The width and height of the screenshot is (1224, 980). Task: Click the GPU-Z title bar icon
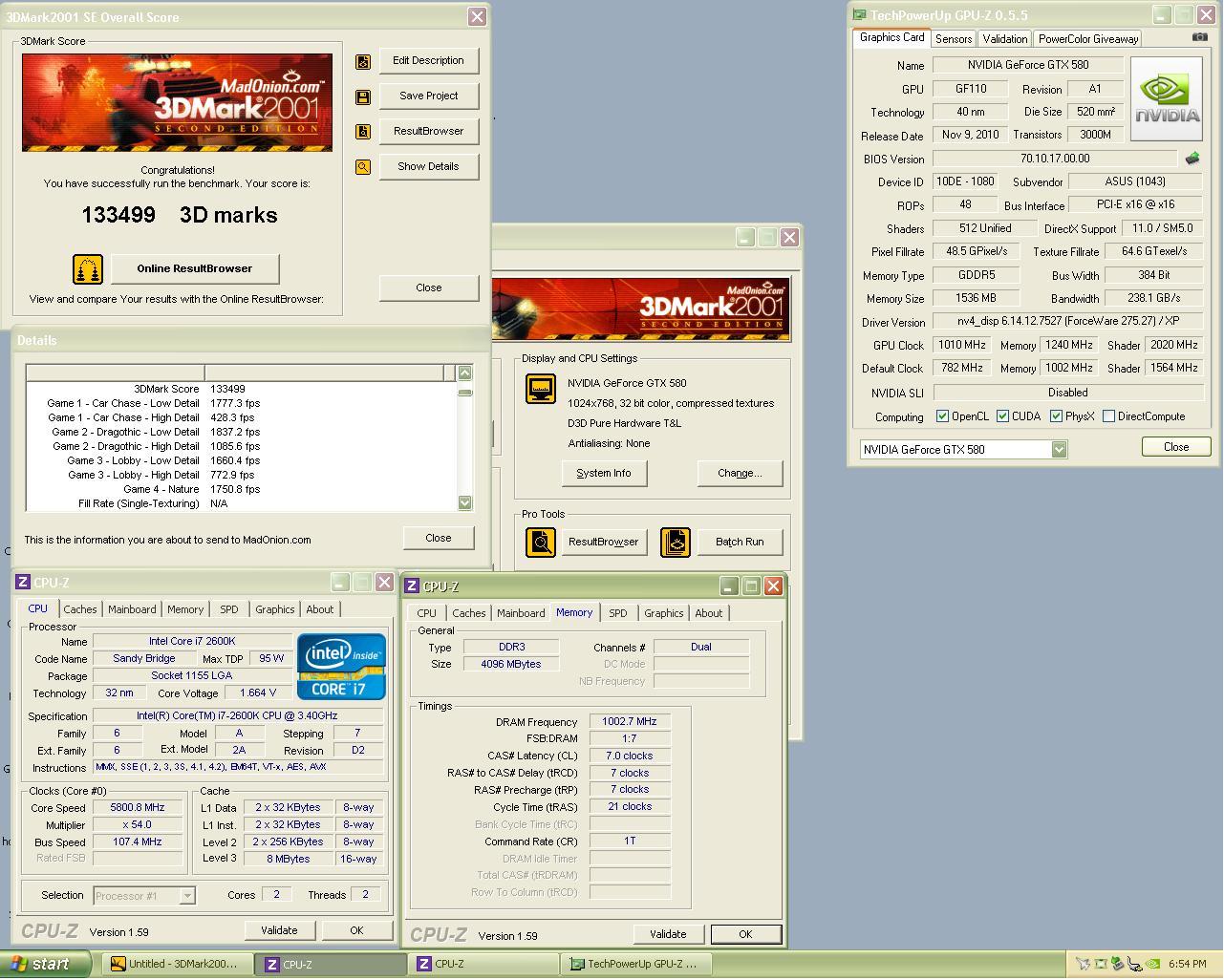coord(860,15)
